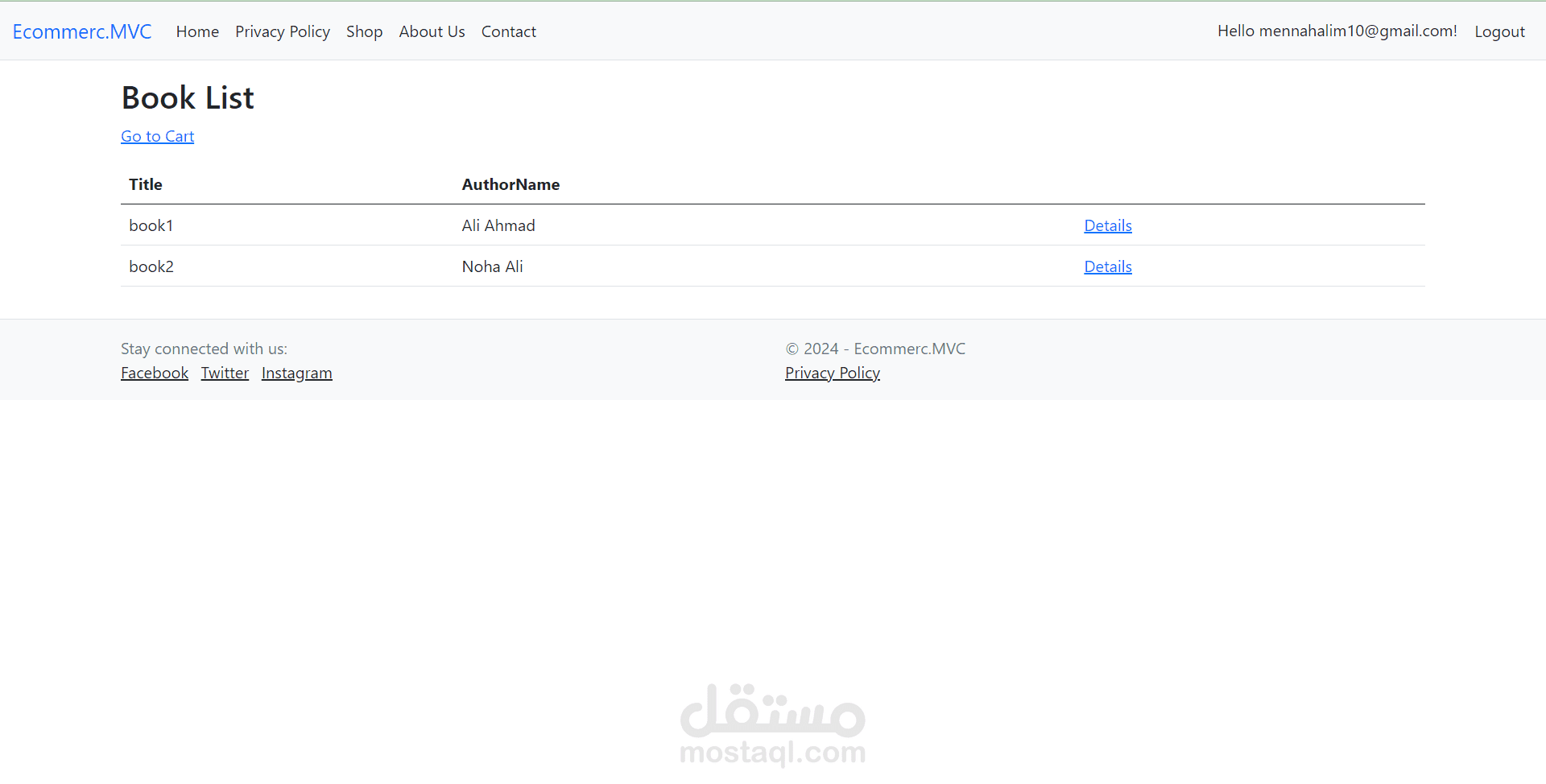Image resolution: width=1546 pixels, height=784 pixels.
Task: Click the author name Ali Ahmad
Action: tap(498, 225)
